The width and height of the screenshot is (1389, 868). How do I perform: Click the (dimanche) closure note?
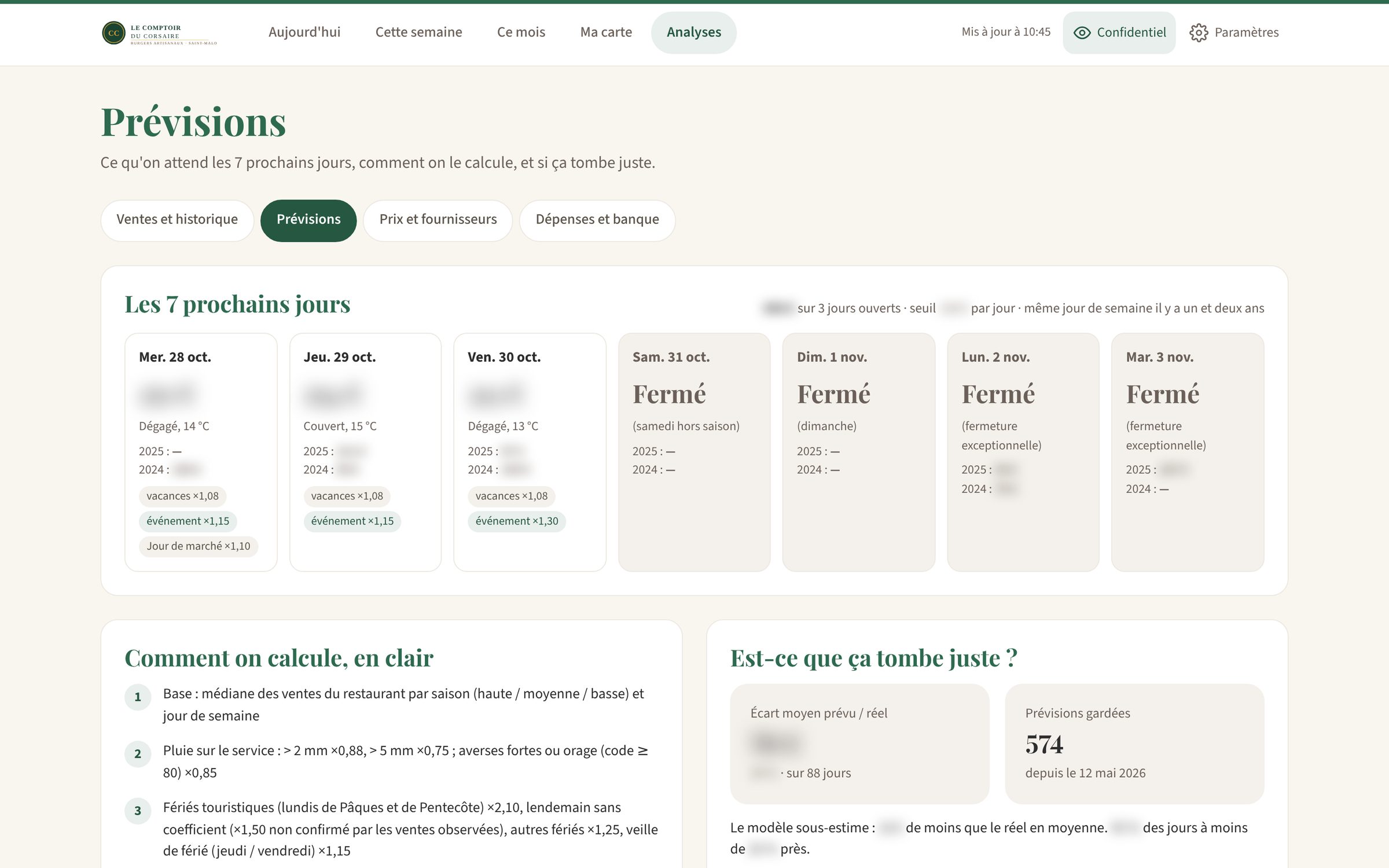826,426
